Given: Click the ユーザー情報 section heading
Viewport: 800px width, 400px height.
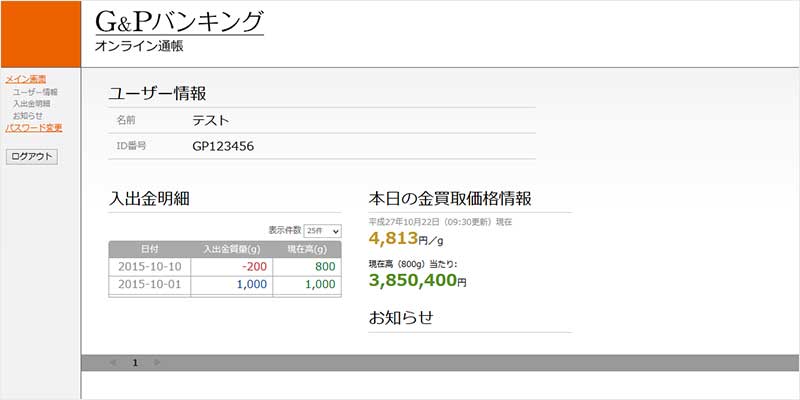Looking at the screenshot, I should click(x=157, y=94).
